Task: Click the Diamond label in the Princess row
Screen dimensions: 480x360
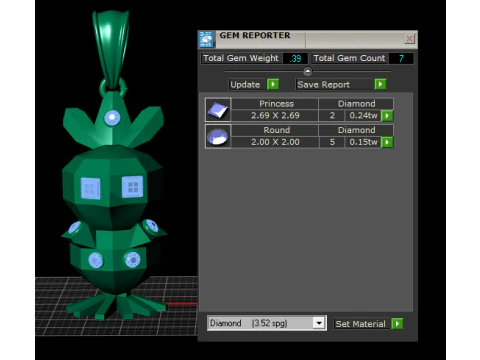Action: tap(356, 104)
